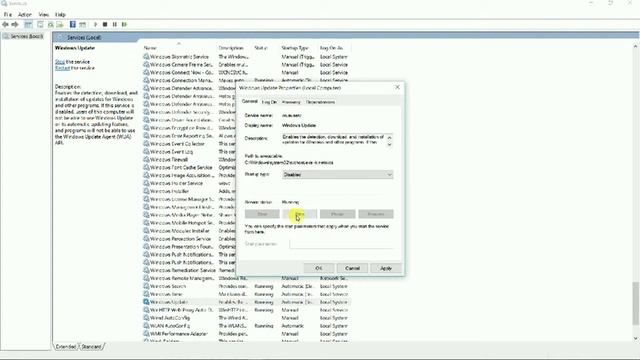Click gear icon of Windows Event Collector row

point(146,144)
